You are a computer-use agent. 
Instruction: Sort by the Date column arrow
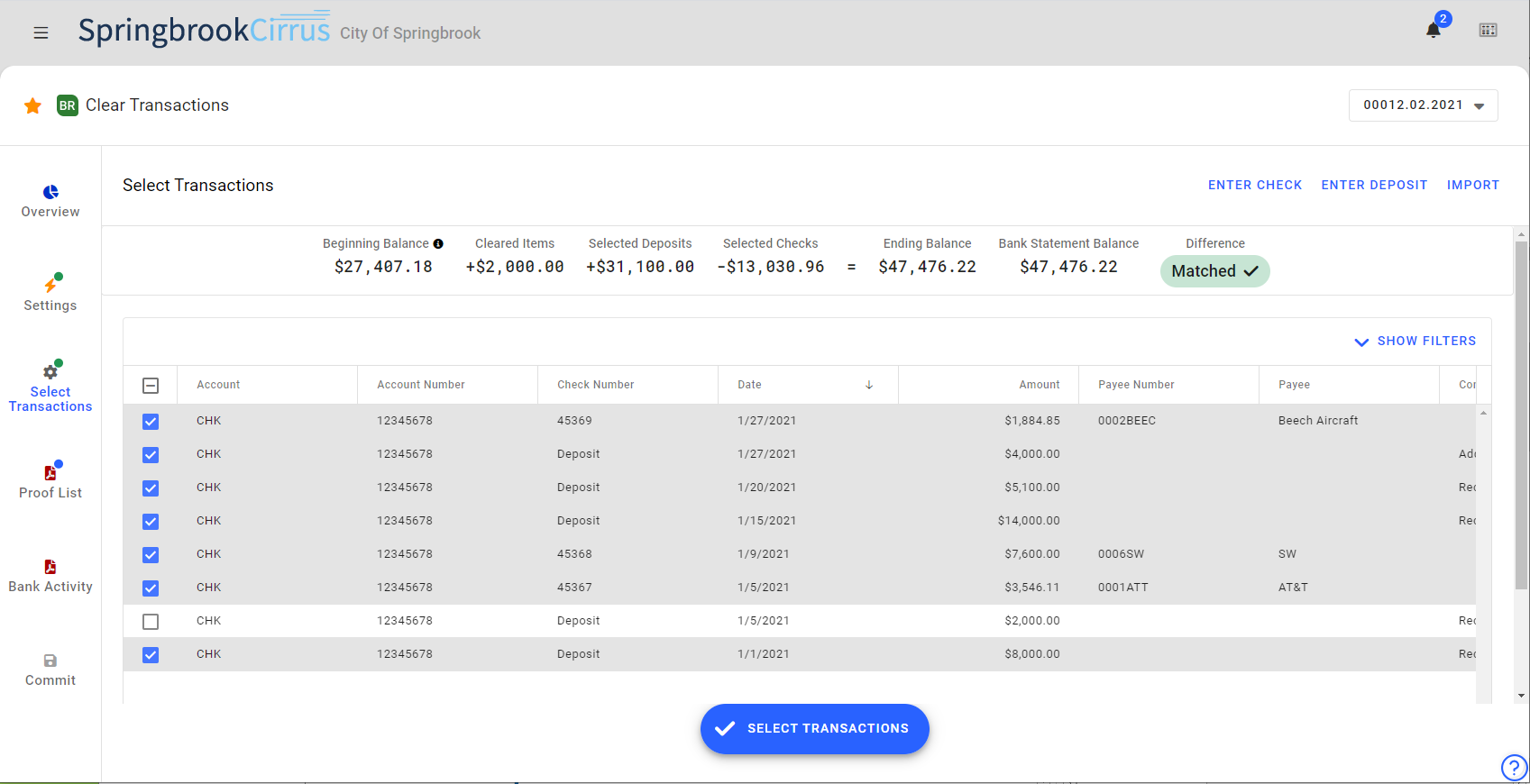(x=869, y=385)
